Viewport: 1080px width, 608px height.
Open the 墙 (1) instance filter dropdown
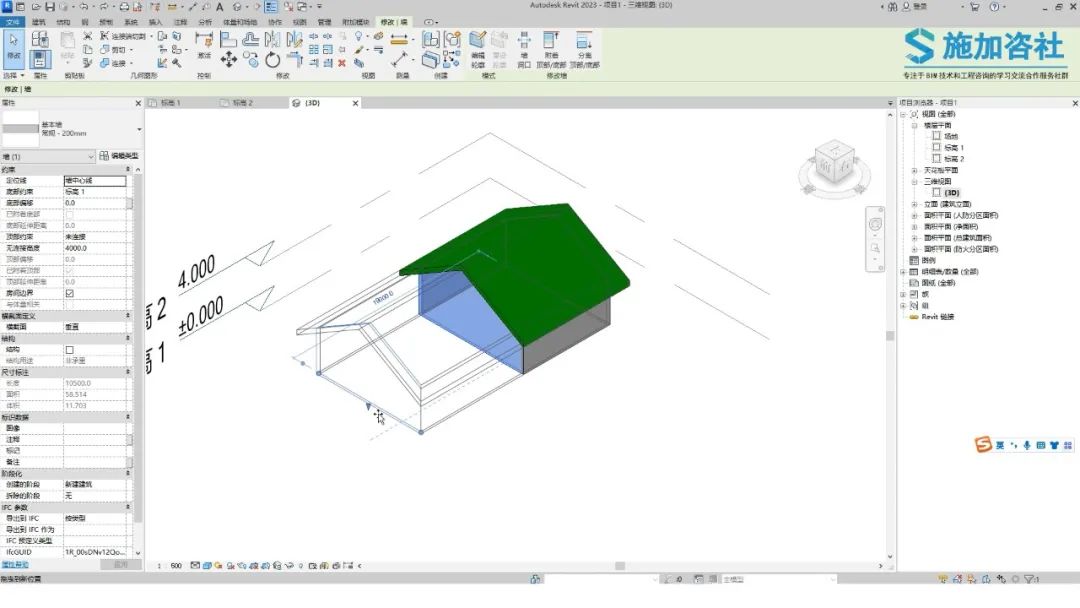(x=90, y=156)
